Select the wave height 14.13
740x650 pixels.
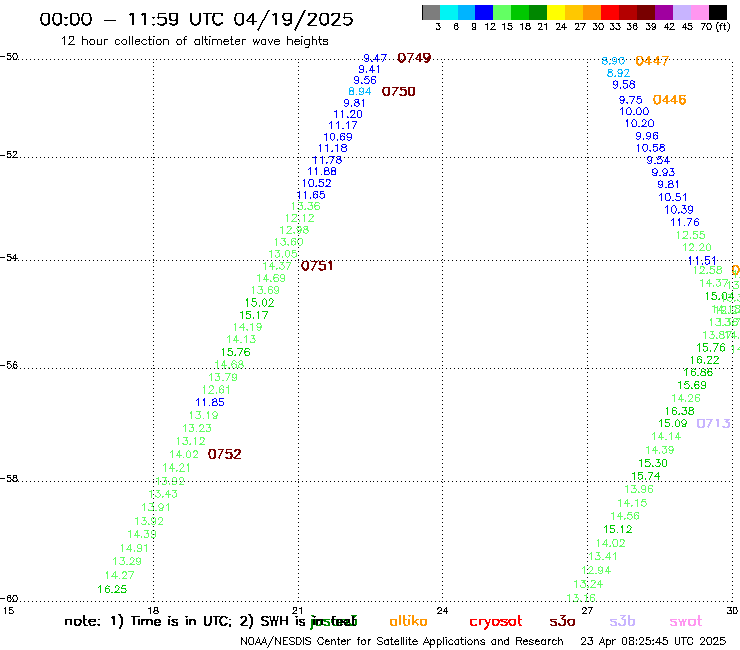pos(241,339)
